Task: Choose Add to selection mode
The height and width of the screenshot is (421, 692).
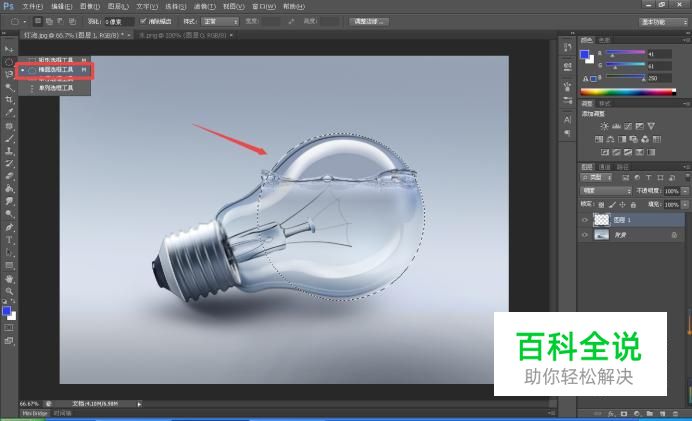Action: (49, 21)
